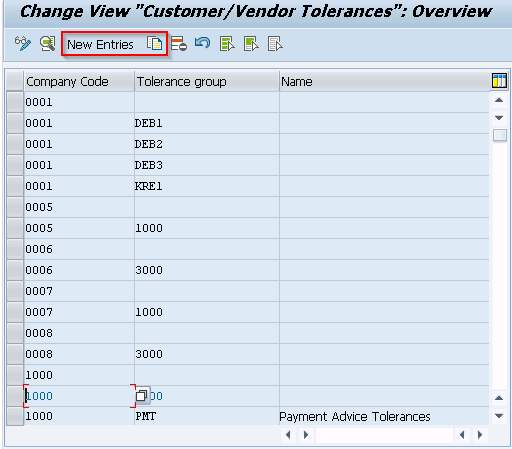The height and width of the screenshot is (449, 512).
Task: Click the New Entries button
Action: pos(100,44)
